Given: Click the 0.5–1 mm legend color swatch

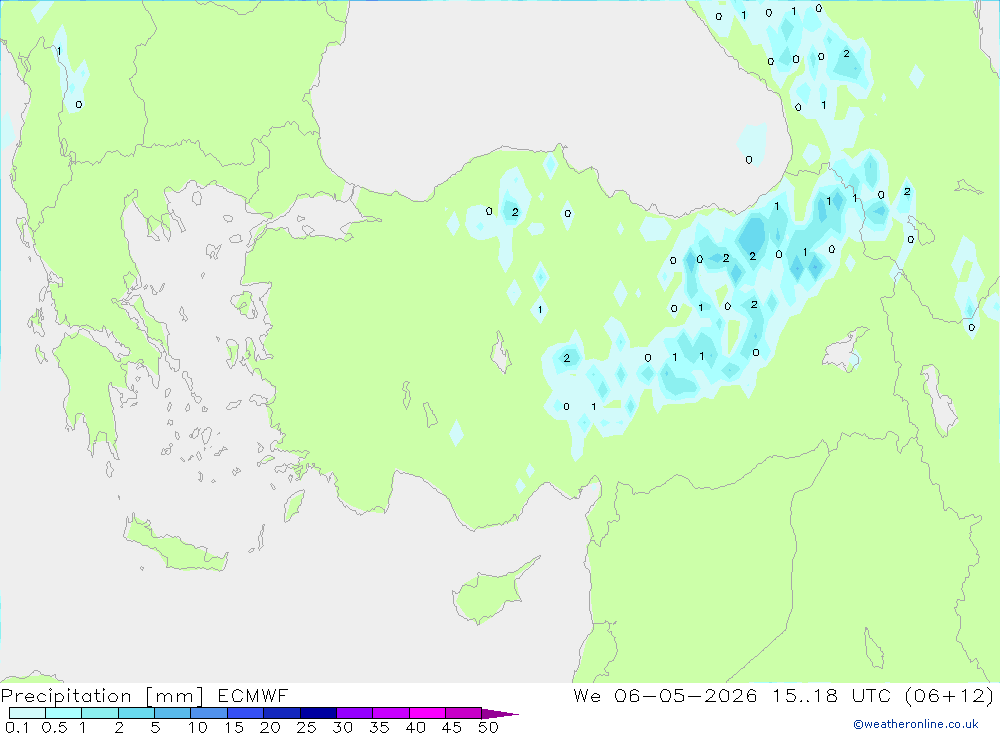Looking at the screenshot, I should tap(63, 713).
